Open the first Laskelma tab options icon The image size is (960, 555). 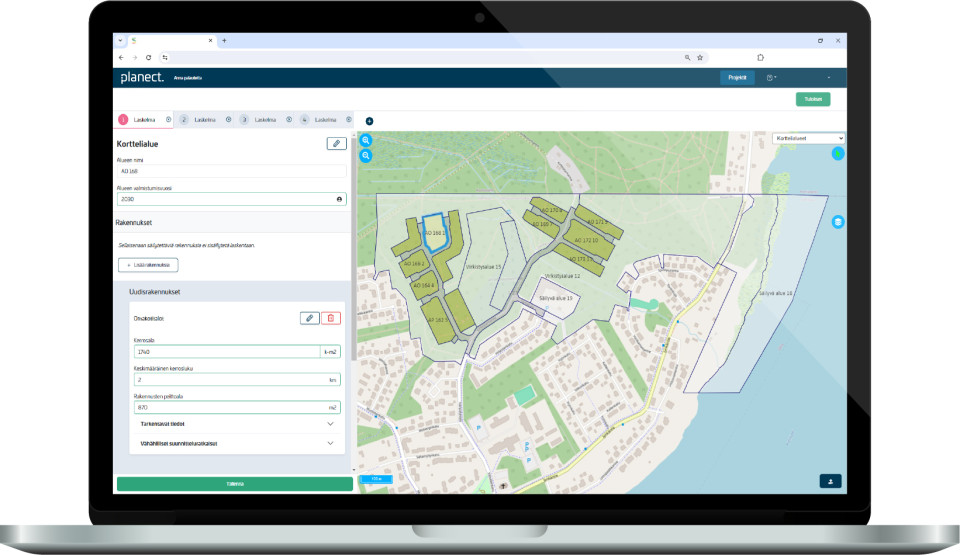(x=168, y=119)
